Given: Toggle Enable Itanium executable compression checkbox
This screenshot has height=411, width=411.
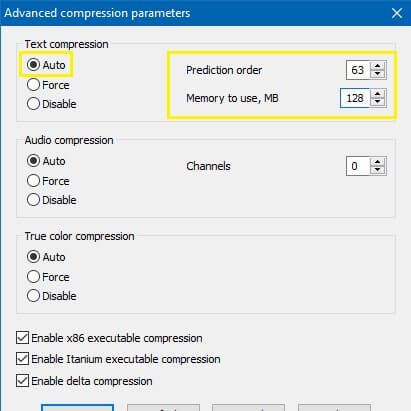Looking at the screenshot, I should pos(22,359).
